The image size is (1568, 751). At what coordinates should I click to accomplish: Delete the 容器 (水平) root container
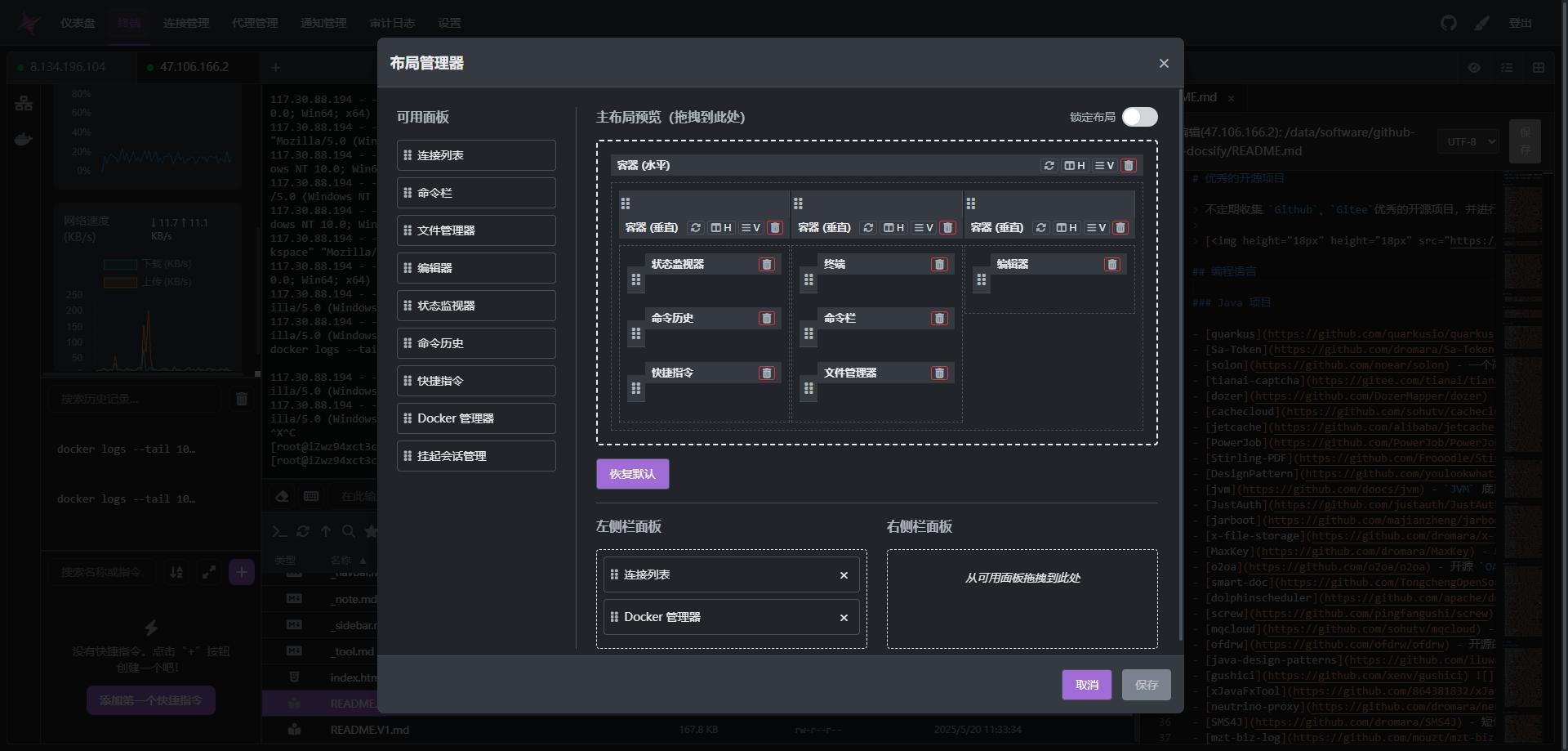(1129, 165)
